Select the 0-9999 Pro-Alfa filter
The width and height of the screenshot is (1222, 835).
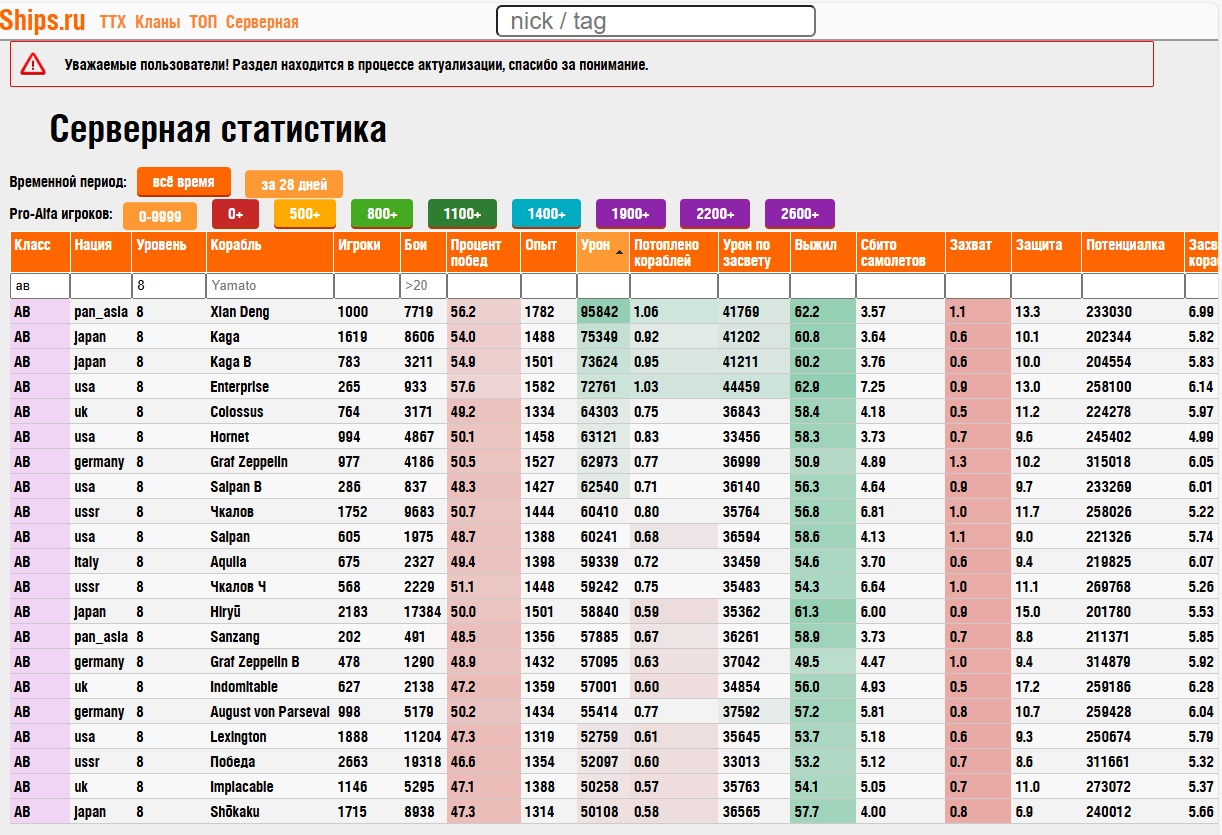pyautogui.click(x=160, y=216)
